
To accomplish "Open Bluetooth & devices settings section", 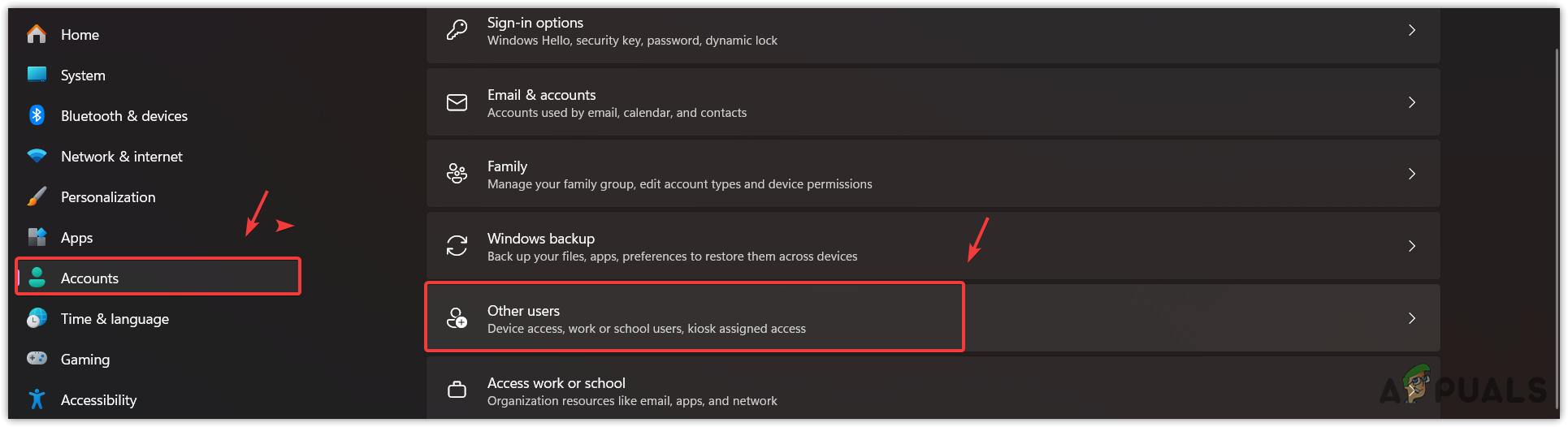I will pyautogui.click(x=124, y=116).
